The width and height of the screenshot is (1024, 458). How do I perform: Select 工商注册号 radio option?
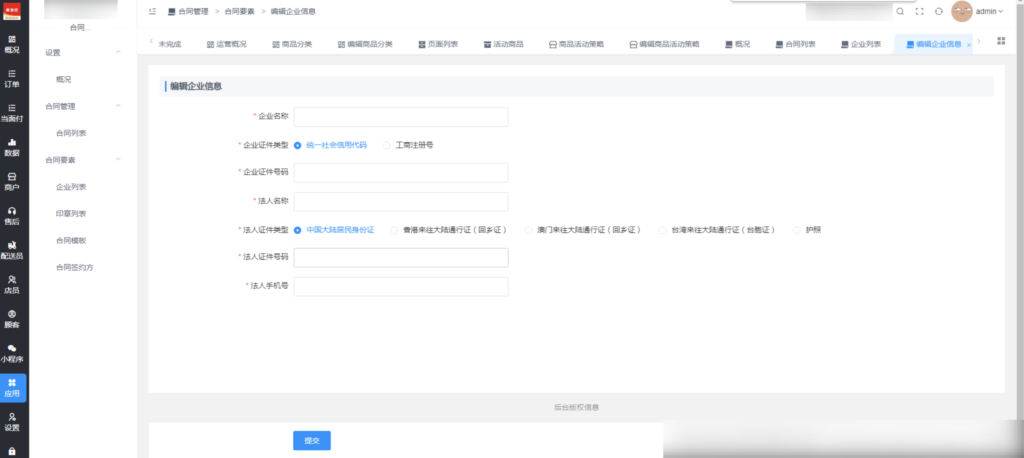coord(388,145)
